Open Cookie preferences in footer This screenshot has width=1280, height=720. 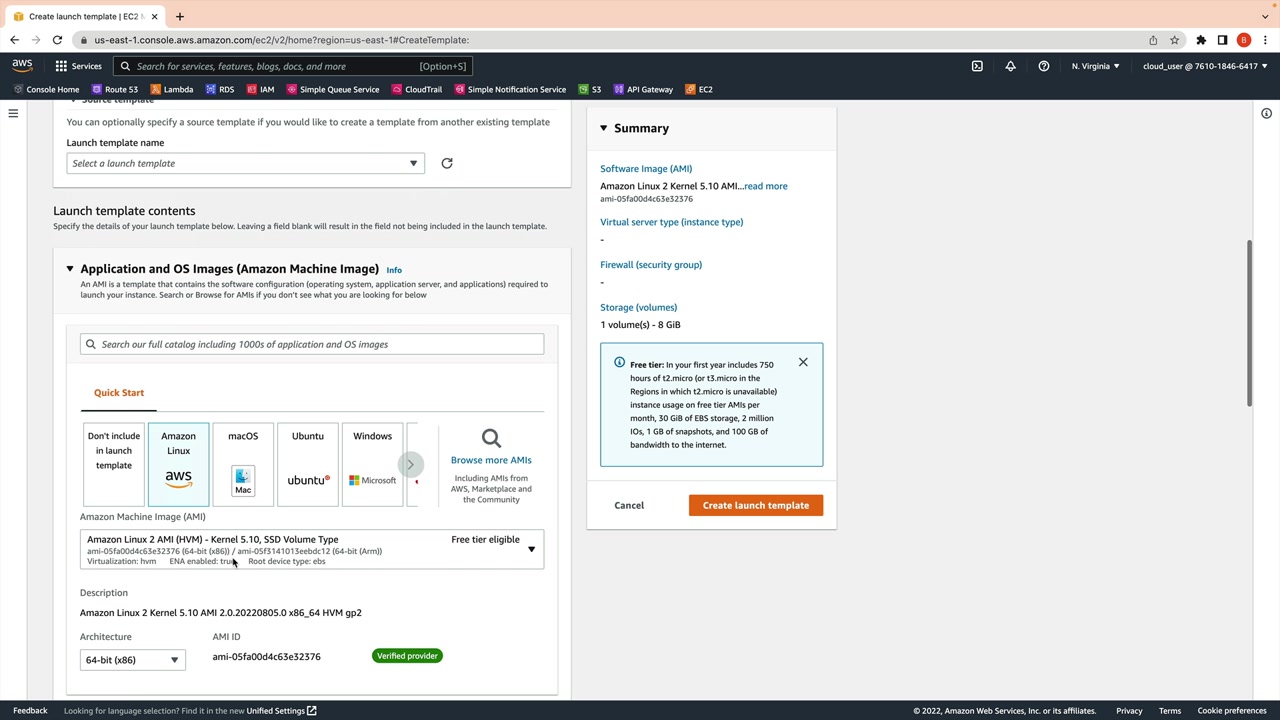1232,711
